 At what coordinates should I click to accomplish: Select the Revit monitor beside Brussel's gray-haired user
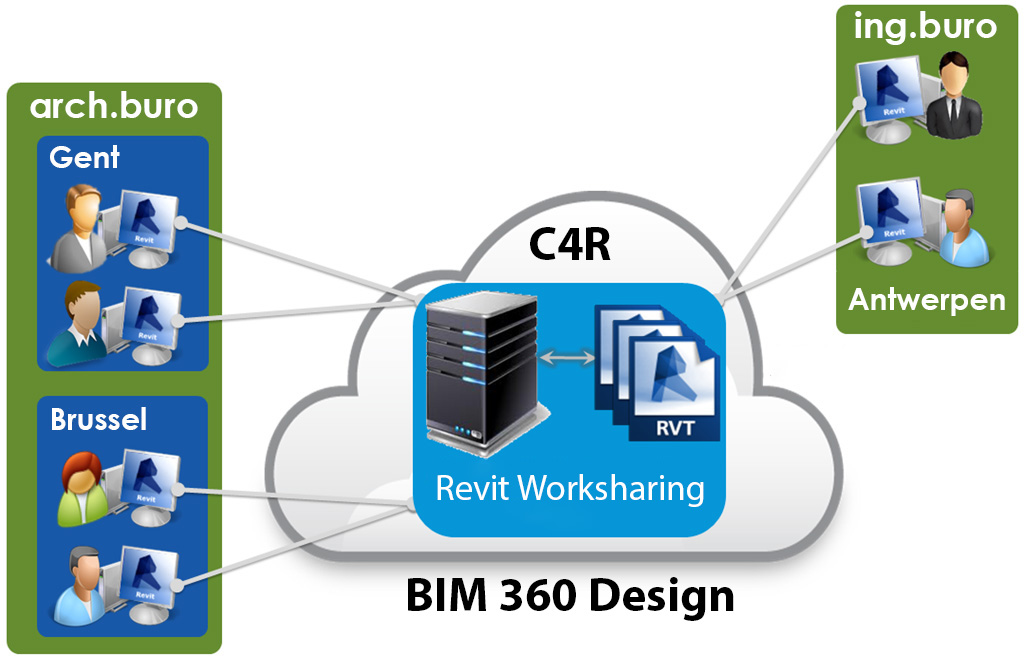point(150,585)
